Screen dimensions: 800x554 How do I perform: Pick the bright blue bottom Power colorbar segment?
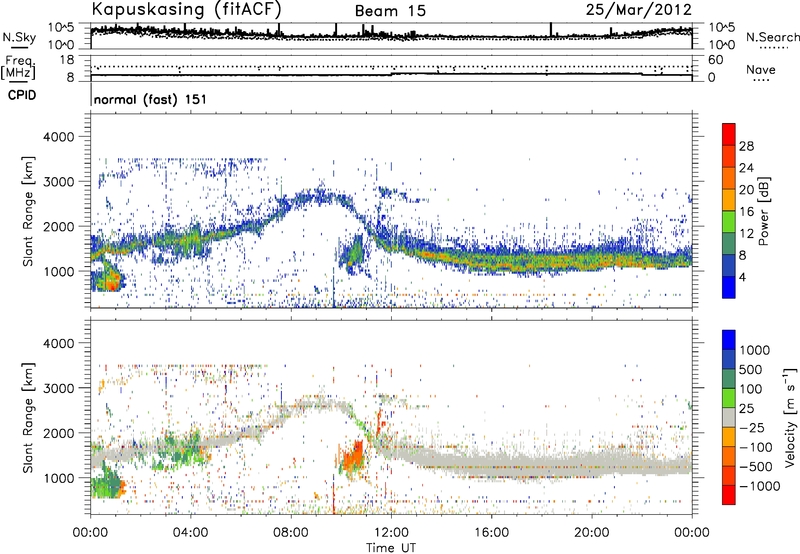[729, 287]
